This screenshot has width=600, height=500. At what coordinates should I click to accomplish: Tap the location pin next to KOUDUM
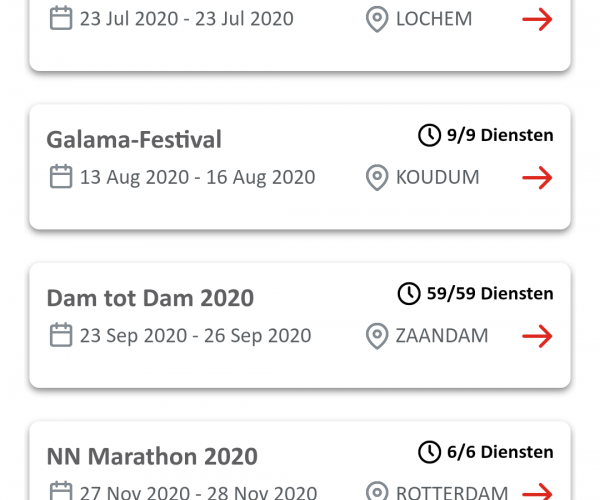coord(377,178)
